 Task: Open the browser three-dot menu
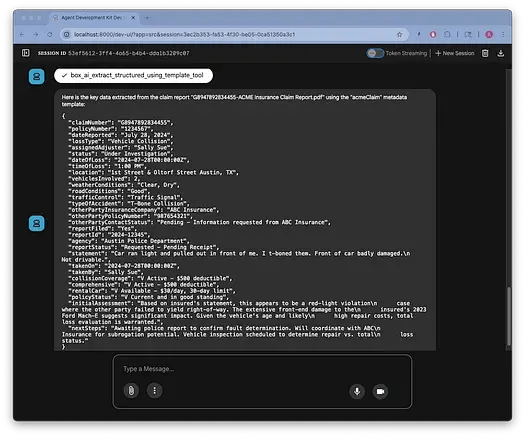click(503, 34)
